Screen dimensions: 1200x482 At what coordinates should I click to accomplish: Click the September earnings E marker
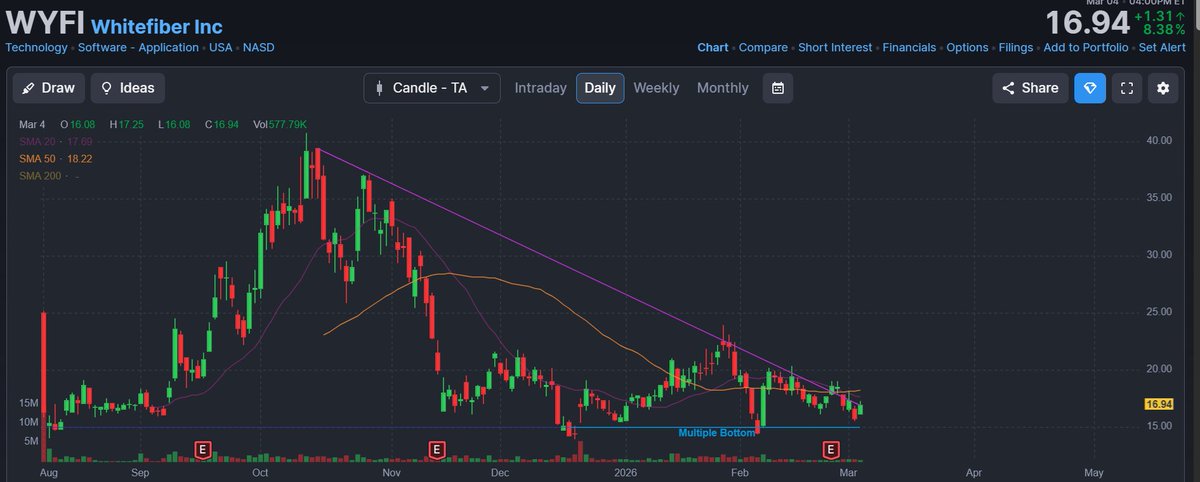click(x=204, y=449)
